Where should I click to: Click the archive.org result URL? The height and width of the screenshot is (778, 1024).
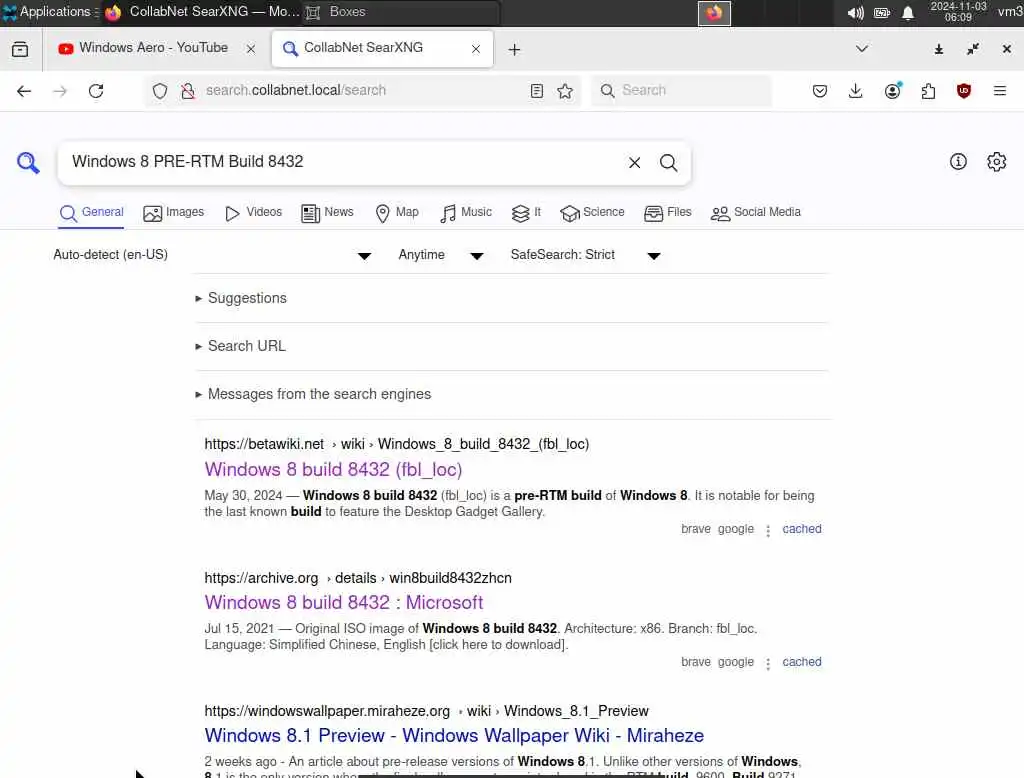358,578
